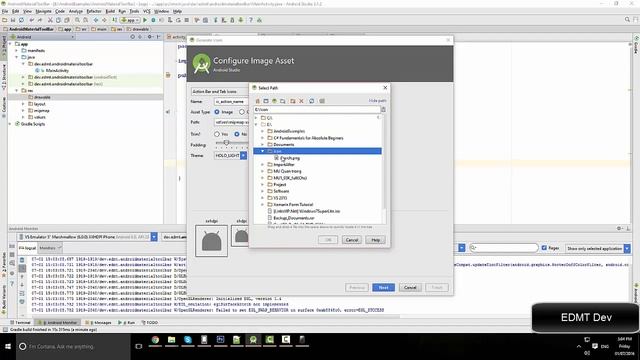Click the Redo arrow icon in main toolbar

point(40,20)
